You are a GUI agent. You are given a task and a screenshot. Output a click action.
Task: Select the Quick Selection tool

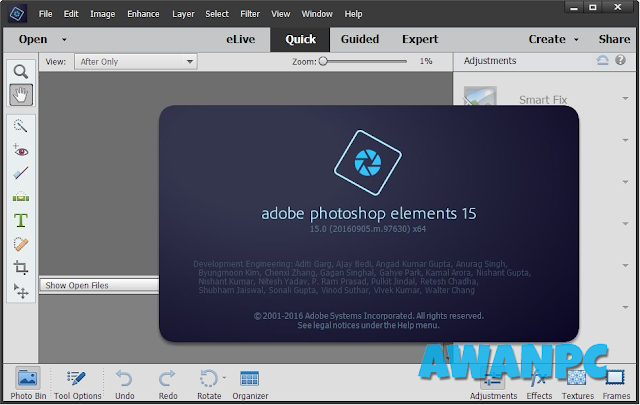click(20, 126)
